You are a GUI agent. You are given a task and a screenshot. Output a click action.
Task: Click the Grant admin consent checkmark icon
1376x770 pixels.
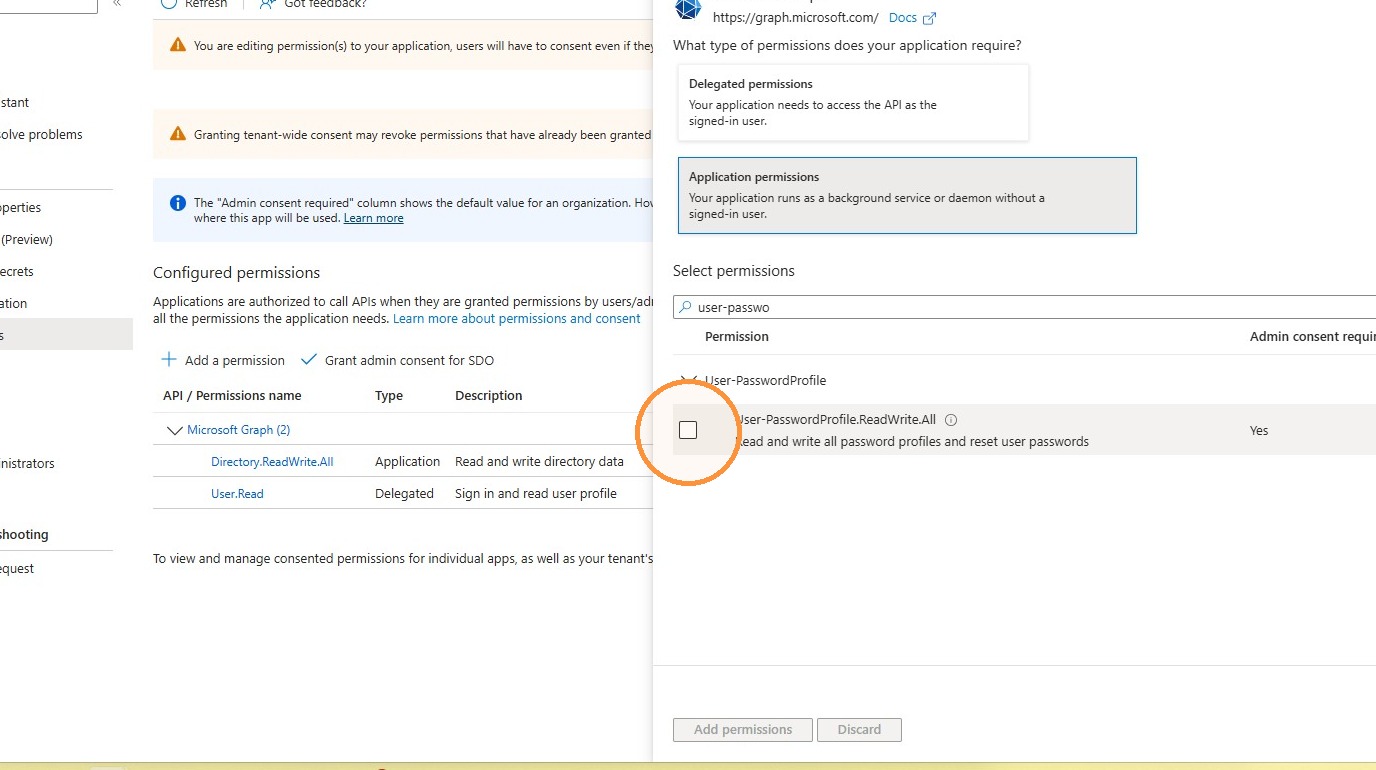[308, 360]
